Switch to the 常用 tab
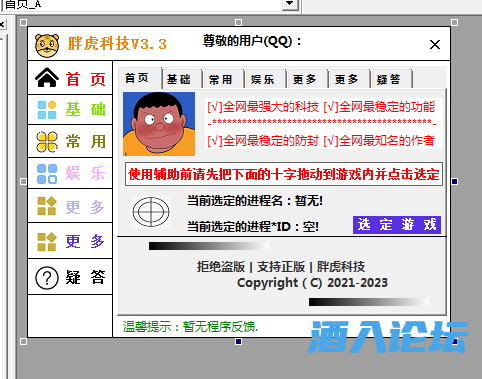Viewport: 482px width, 379px height. [x=224, y=79]
